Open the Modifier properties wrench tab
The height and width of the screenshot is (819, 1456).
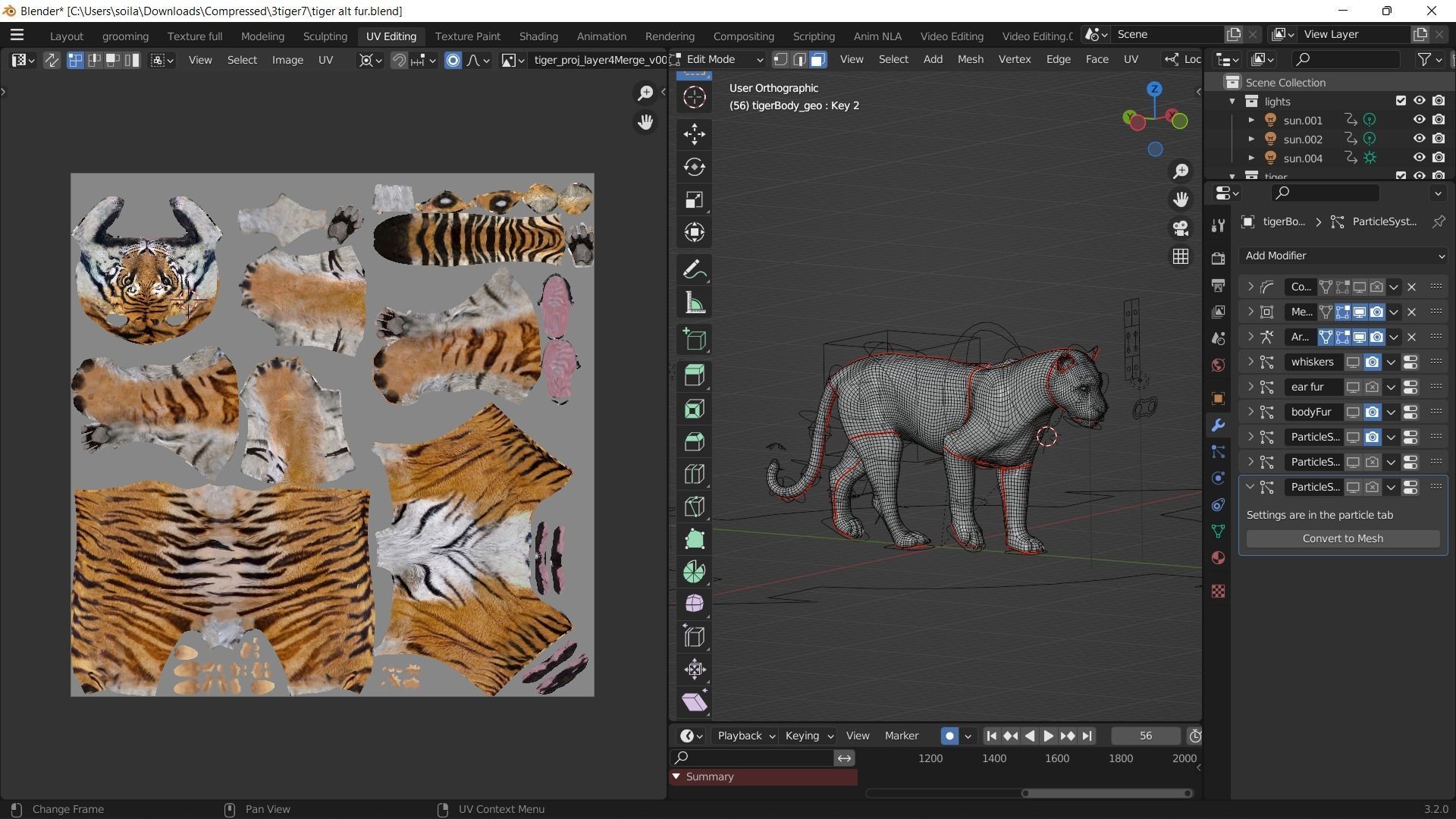tap(1218, 425)
